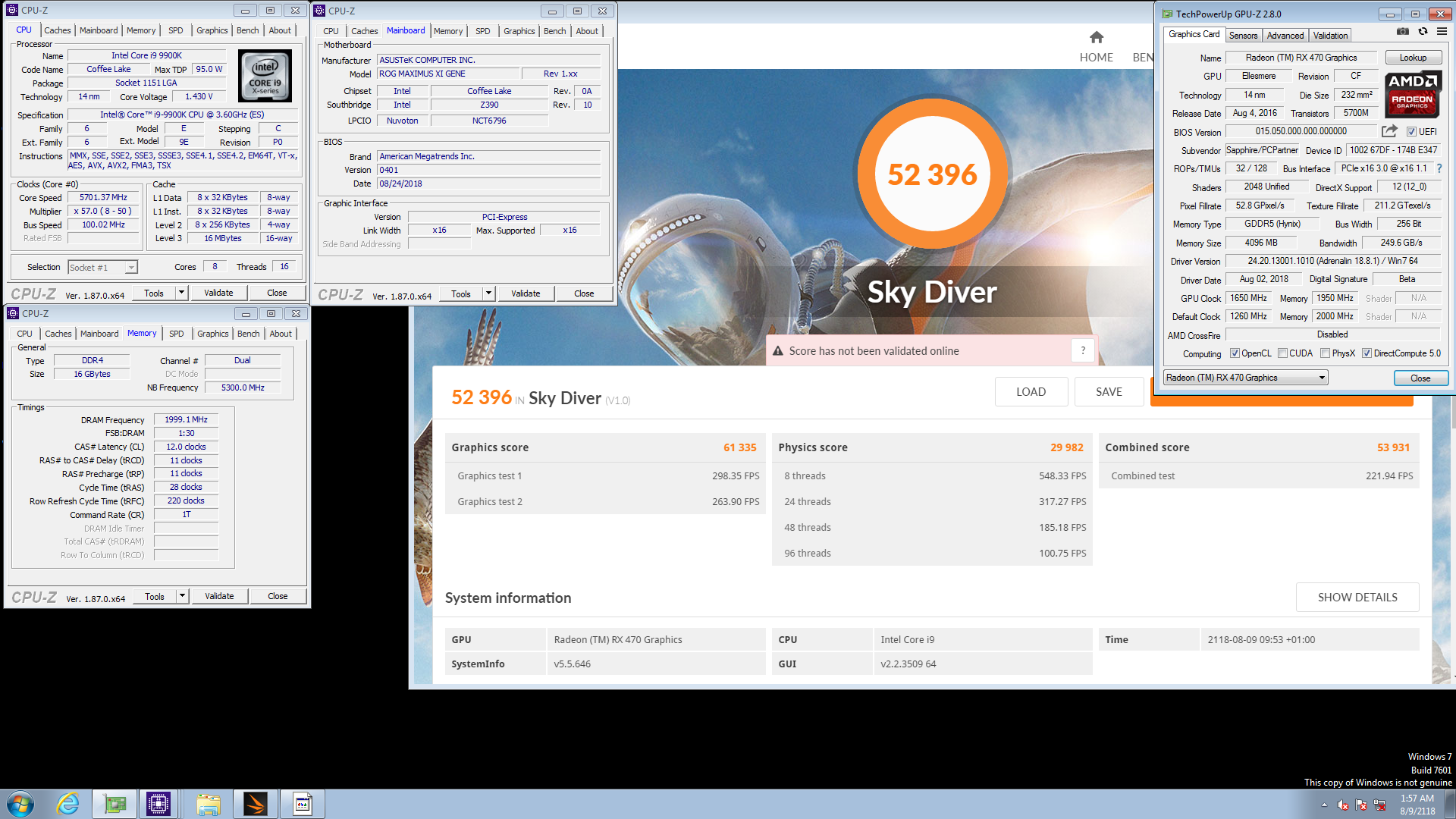Click the document file icon in taskbar
This screenshot has width=1456, height=819.
[302, 804]
